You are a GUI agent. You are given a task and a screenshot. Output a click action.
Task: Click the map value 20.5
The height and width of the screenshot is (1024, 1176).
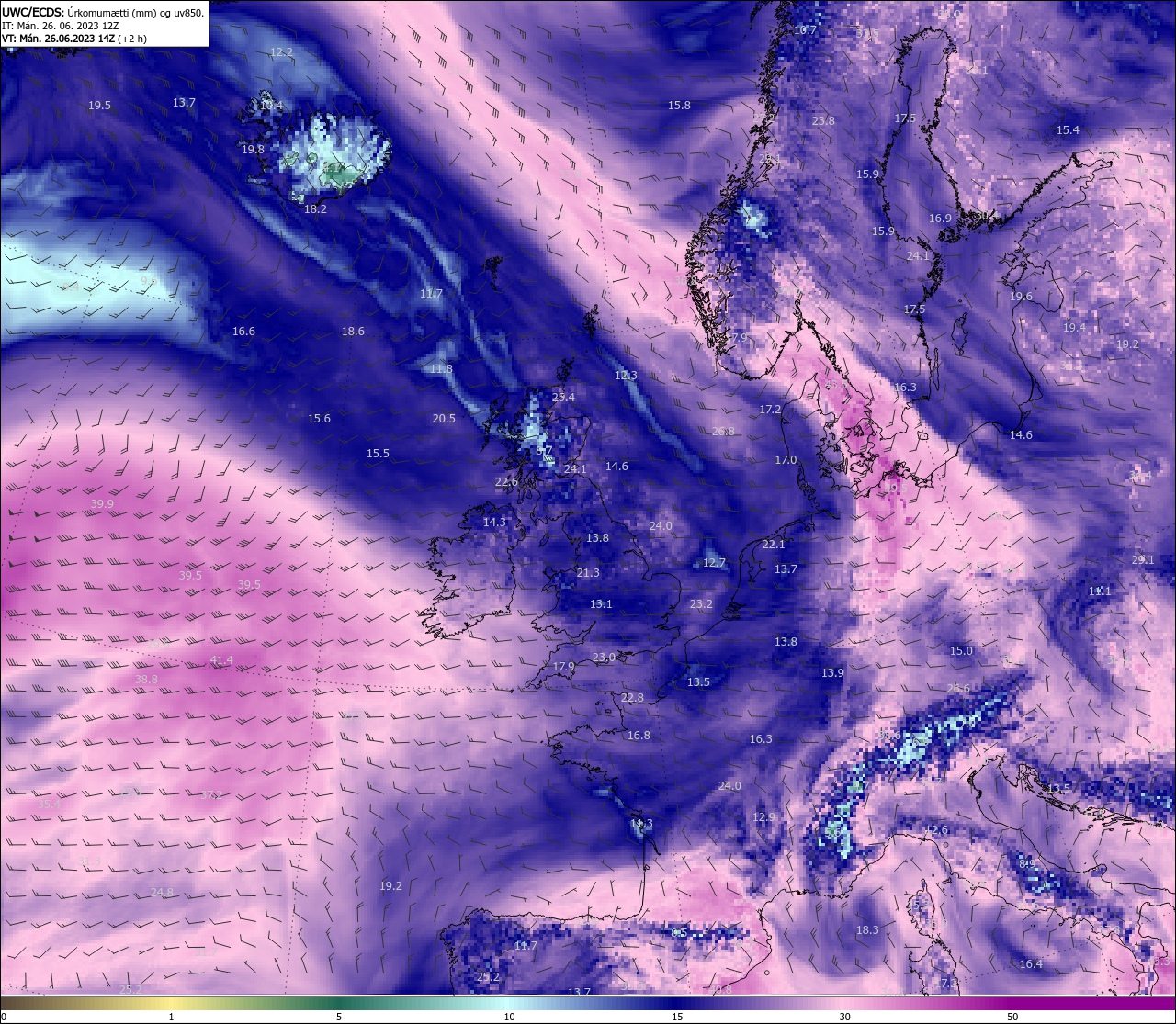pyautogui.click(x=444, y=419)
